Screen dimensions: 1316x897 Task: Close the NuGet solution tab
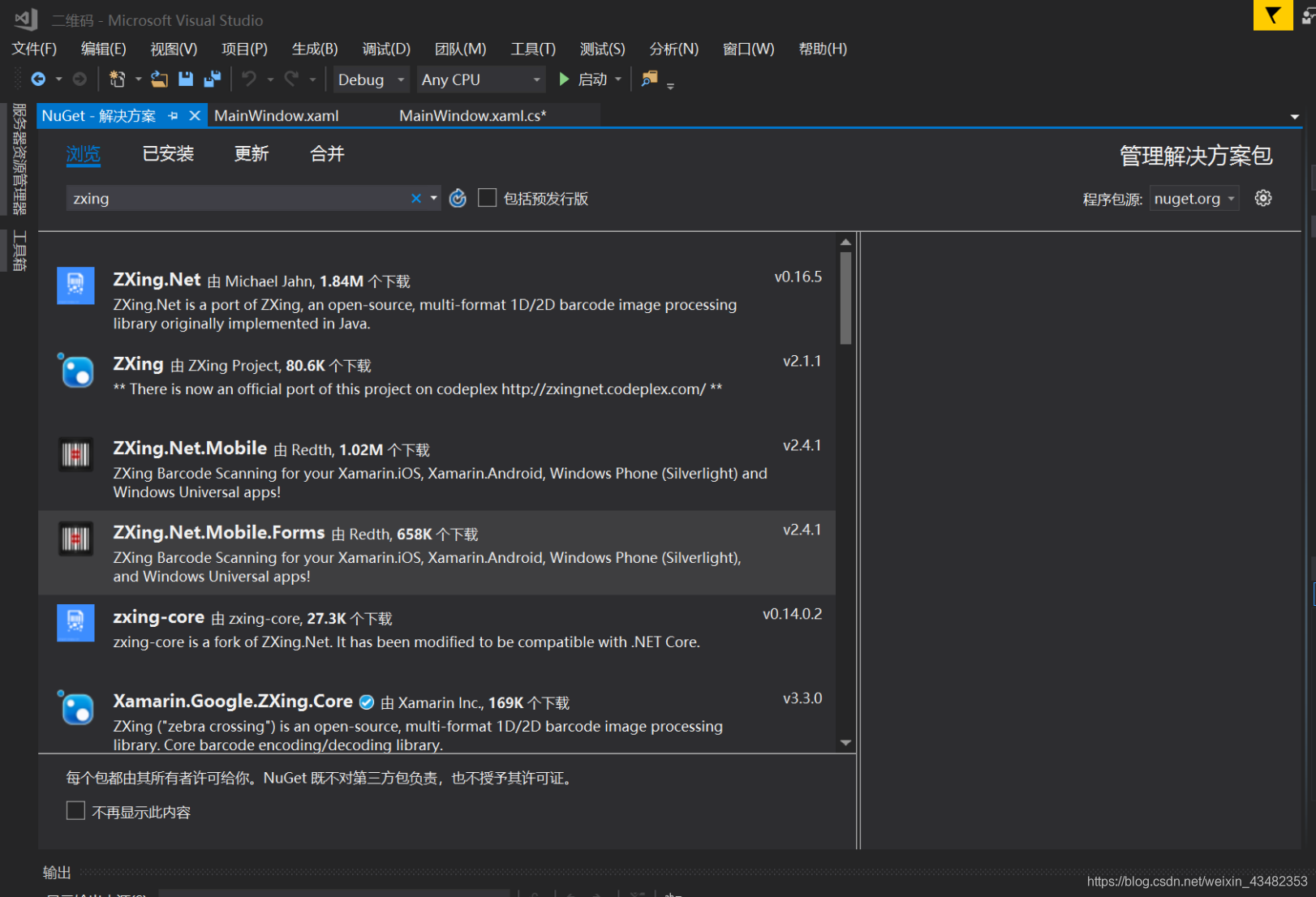(195, 116)
